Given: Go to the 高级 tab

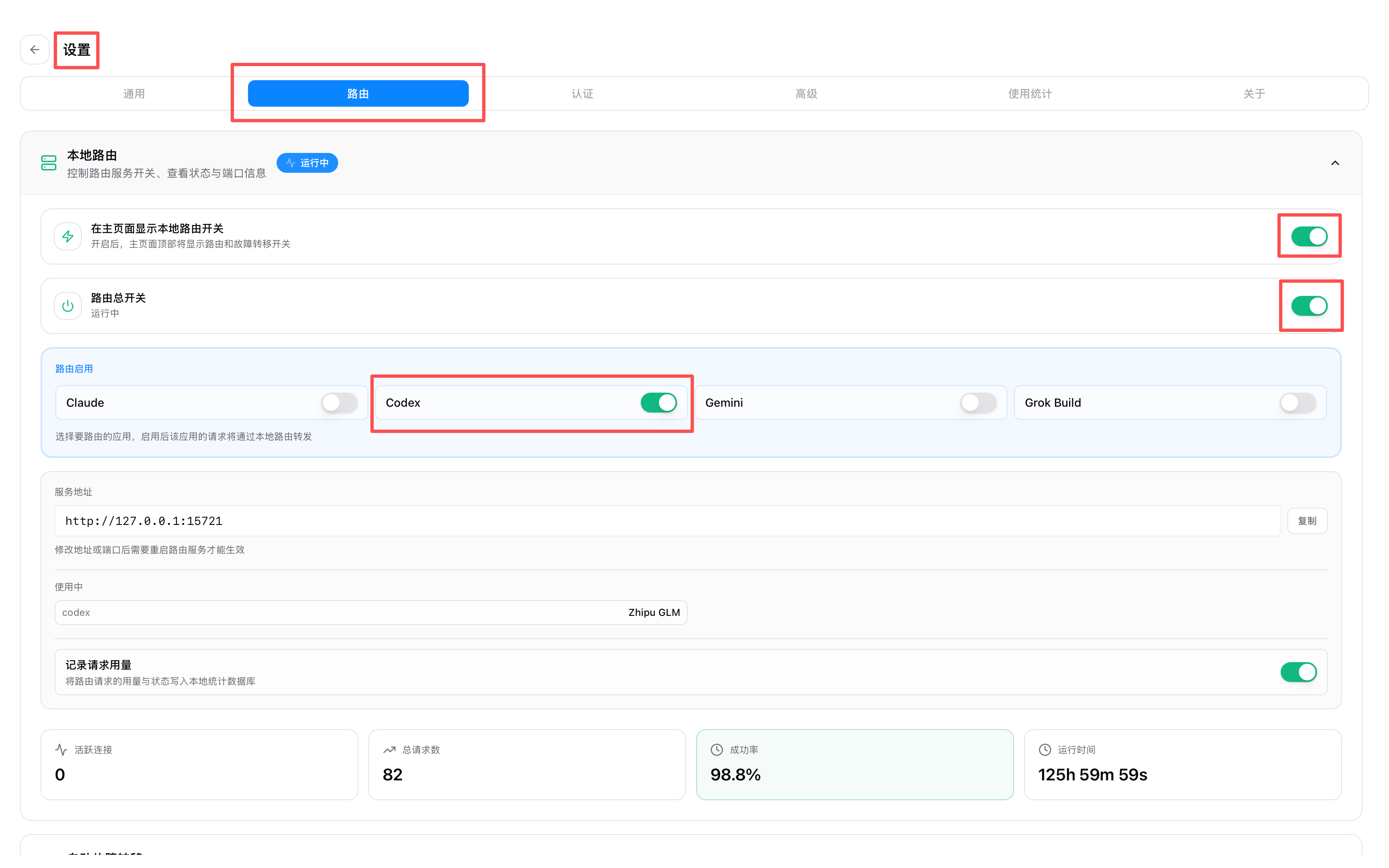Looking at the screenshot, I should 806,93.
